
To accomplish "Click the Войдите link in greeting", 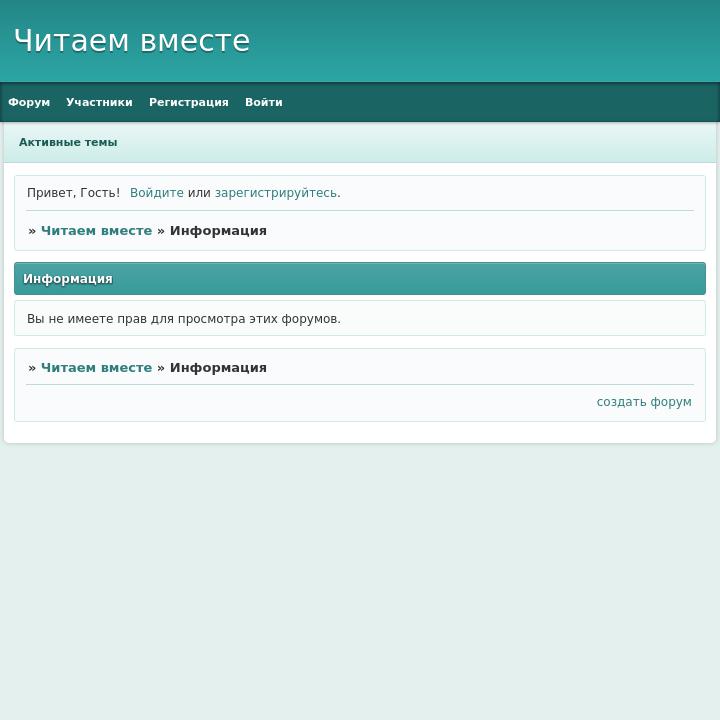I will 157,193.
